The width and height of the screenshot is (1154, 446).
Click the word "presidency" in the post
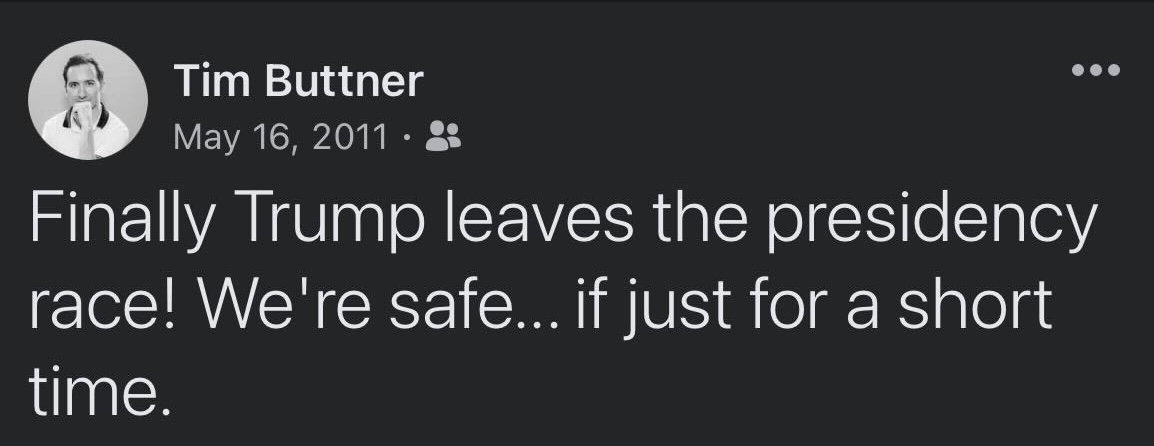[x=932, y=219]
